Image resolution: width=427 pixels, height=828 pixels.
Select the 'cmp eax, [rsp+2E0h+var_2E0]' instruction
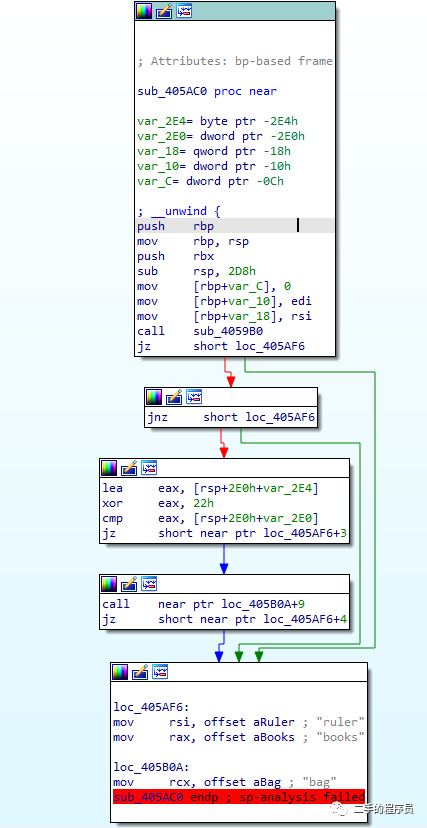[x=211, y=518]
